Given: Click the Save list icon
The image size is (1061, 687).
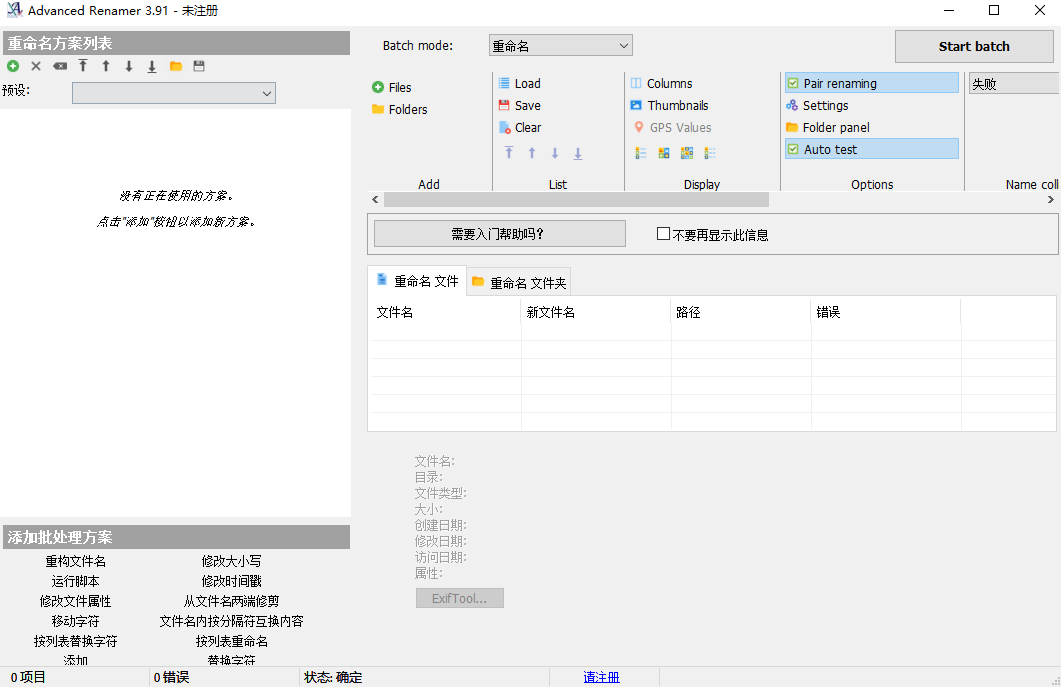Looking at the screenshot, I should pyautogui.click(x=519, y=105).
